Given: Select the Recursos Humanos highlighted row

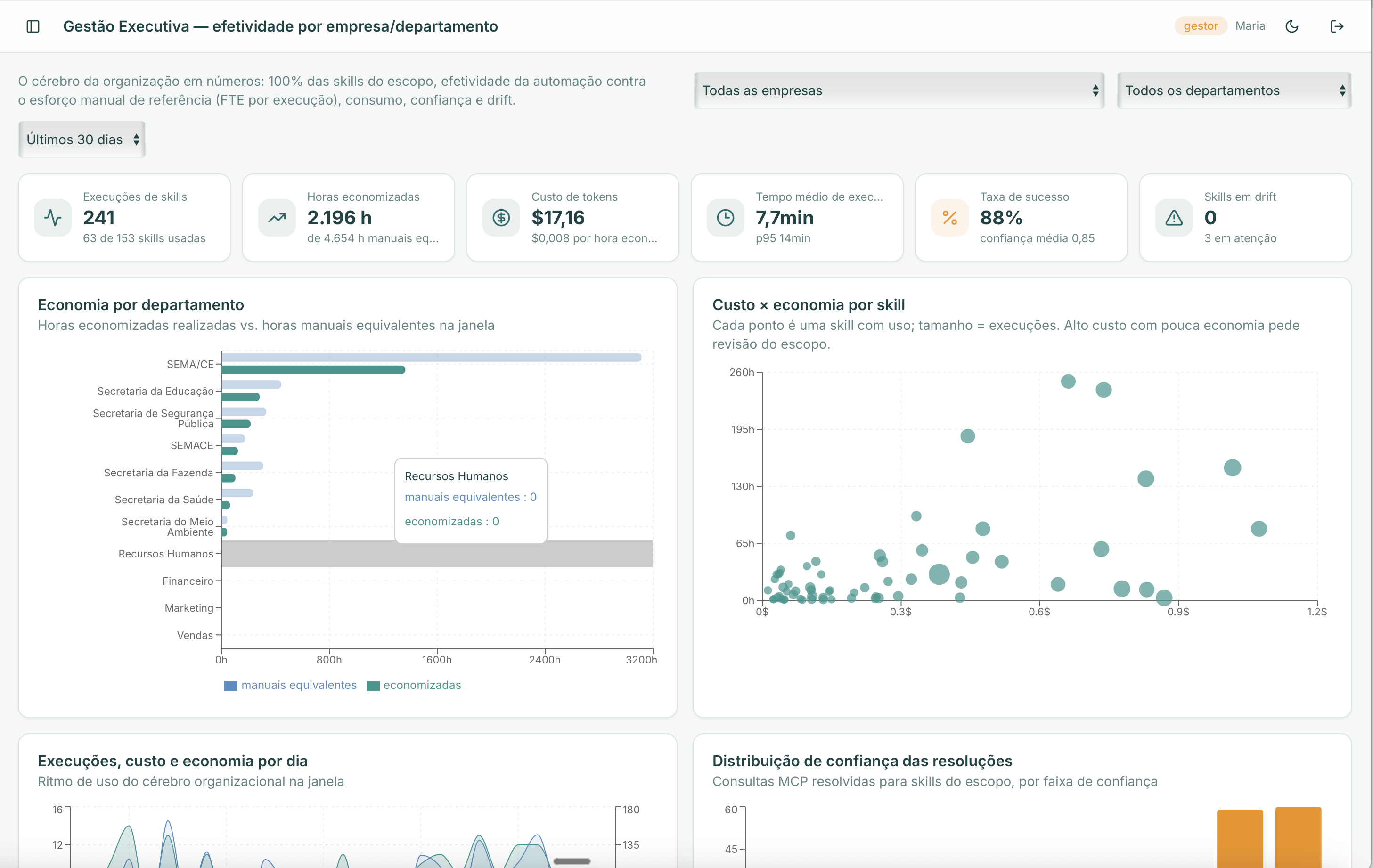Looking at the screenshot, I should click(x=437, y=553).
